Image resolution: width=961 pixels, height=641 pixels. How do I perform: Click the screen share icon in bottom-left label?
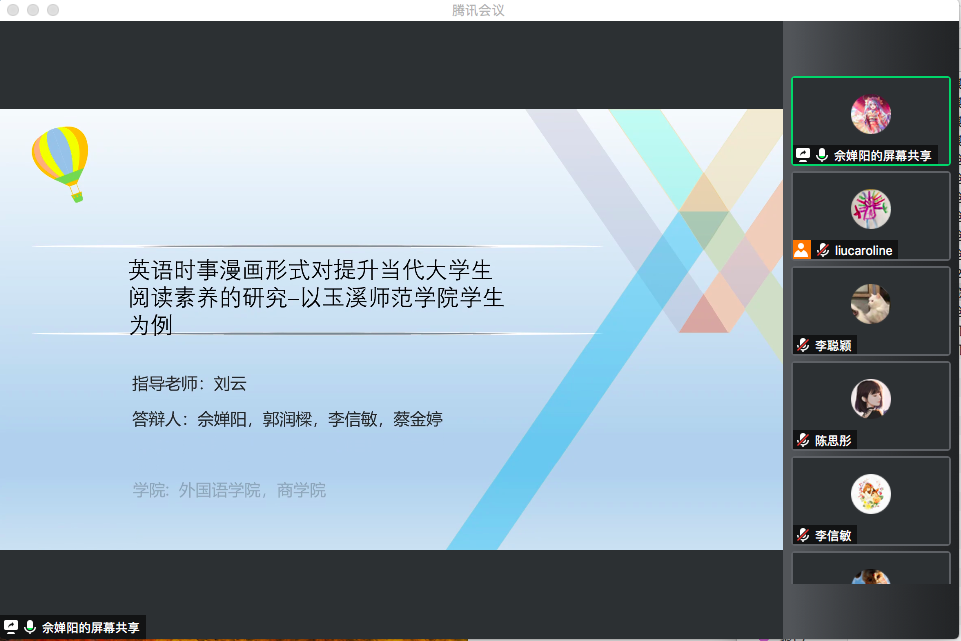11,627
